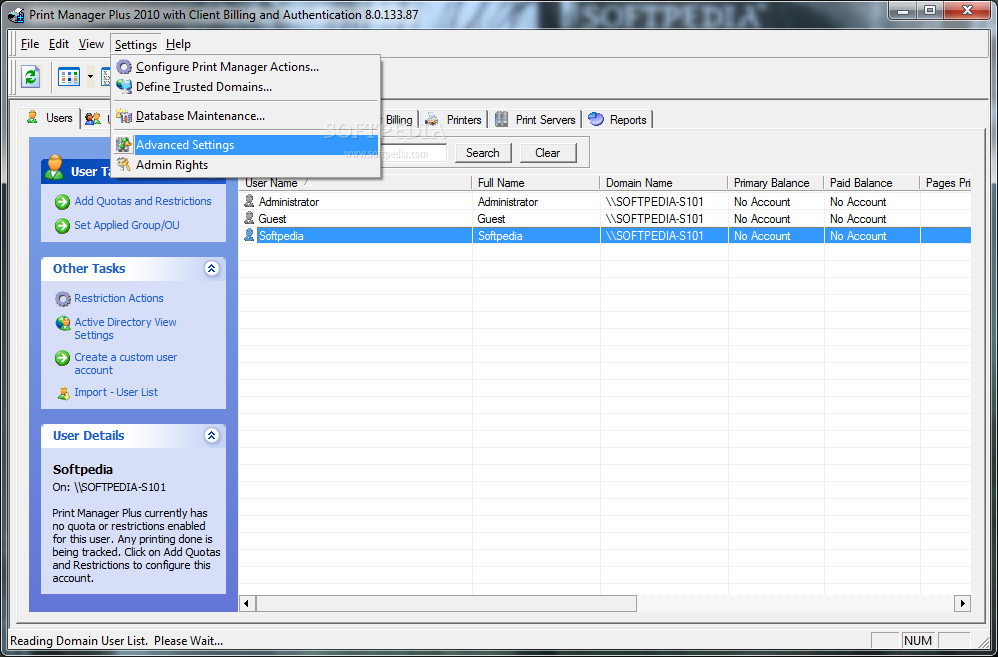
Task: Open Set Applied Group/OU link
Action: click(x=127, y=225)
